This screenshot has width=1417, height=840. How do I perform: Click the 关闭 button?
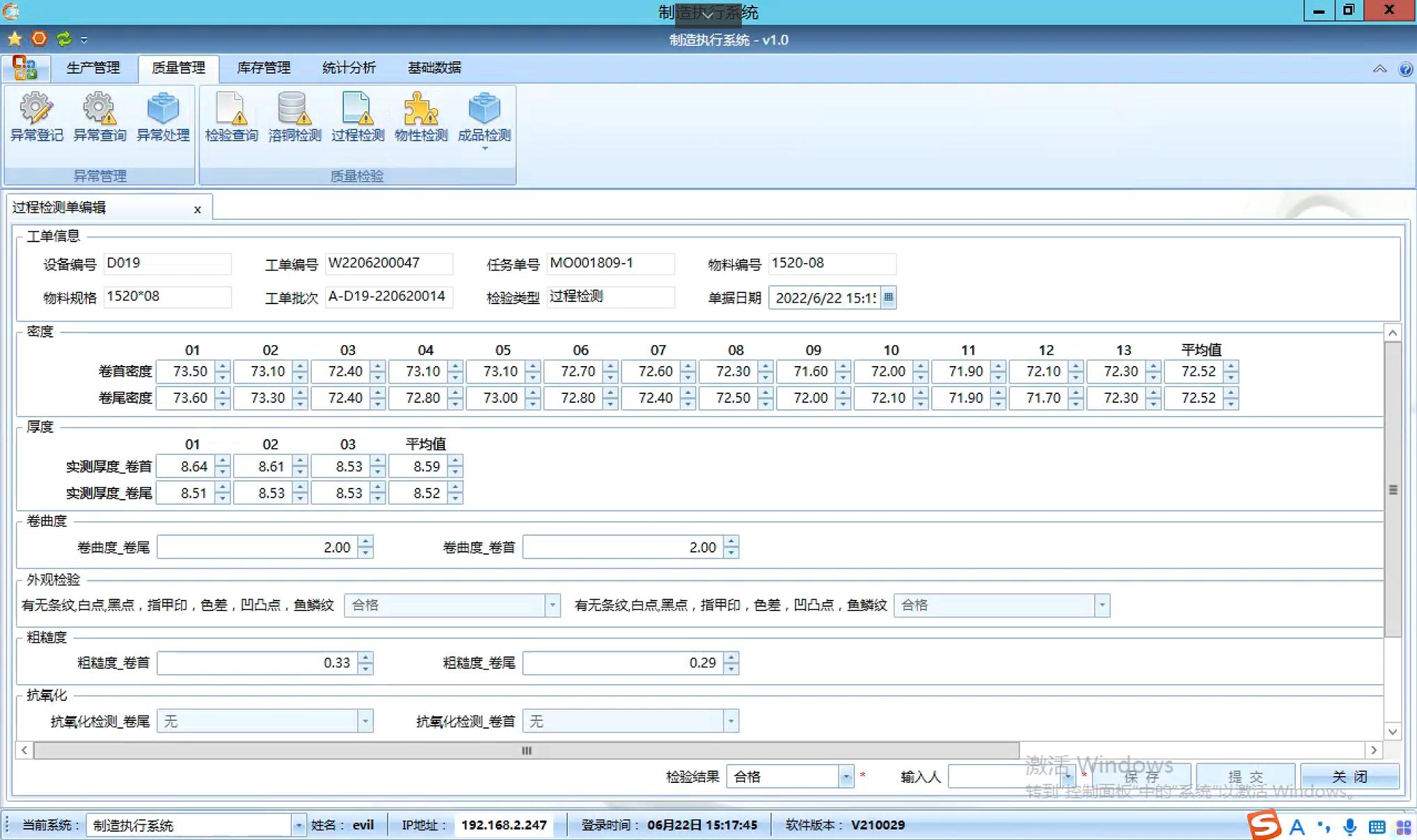(x=1349, y=777)
